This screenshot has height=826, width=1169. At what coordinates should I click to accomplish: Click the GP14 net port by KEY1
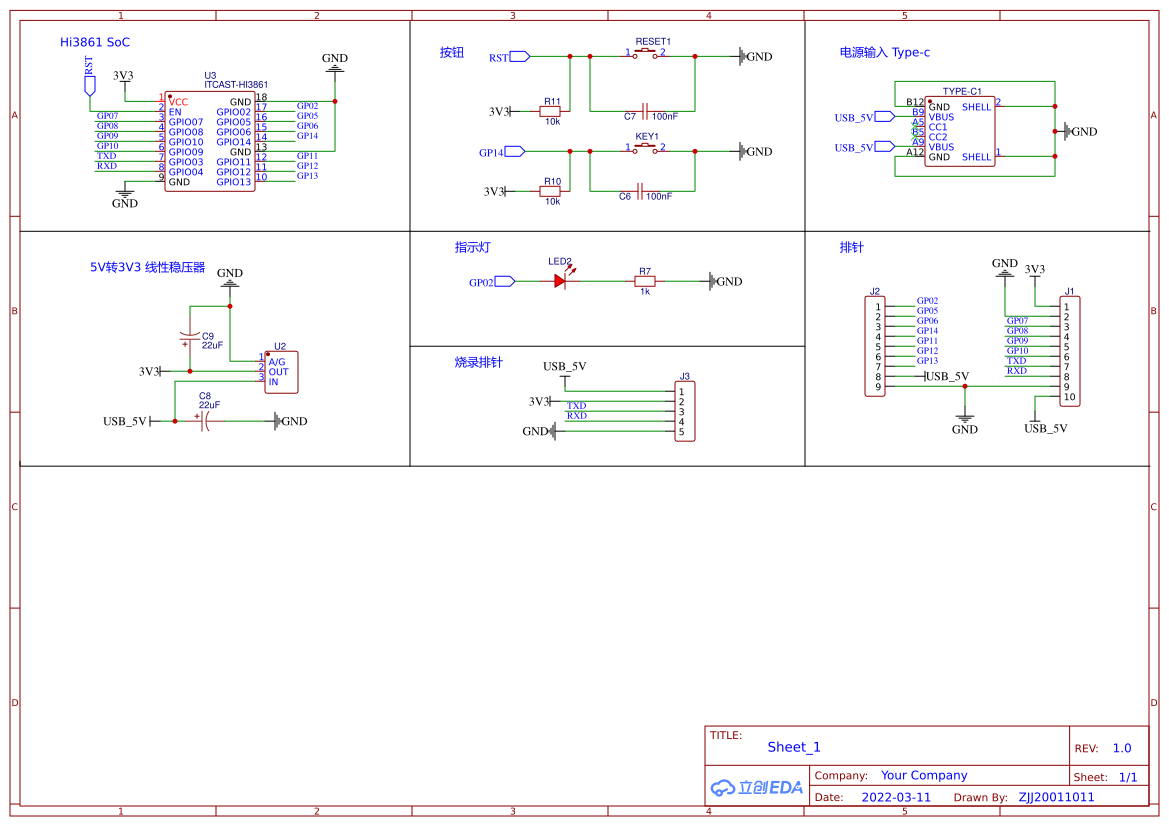point(502,152)
